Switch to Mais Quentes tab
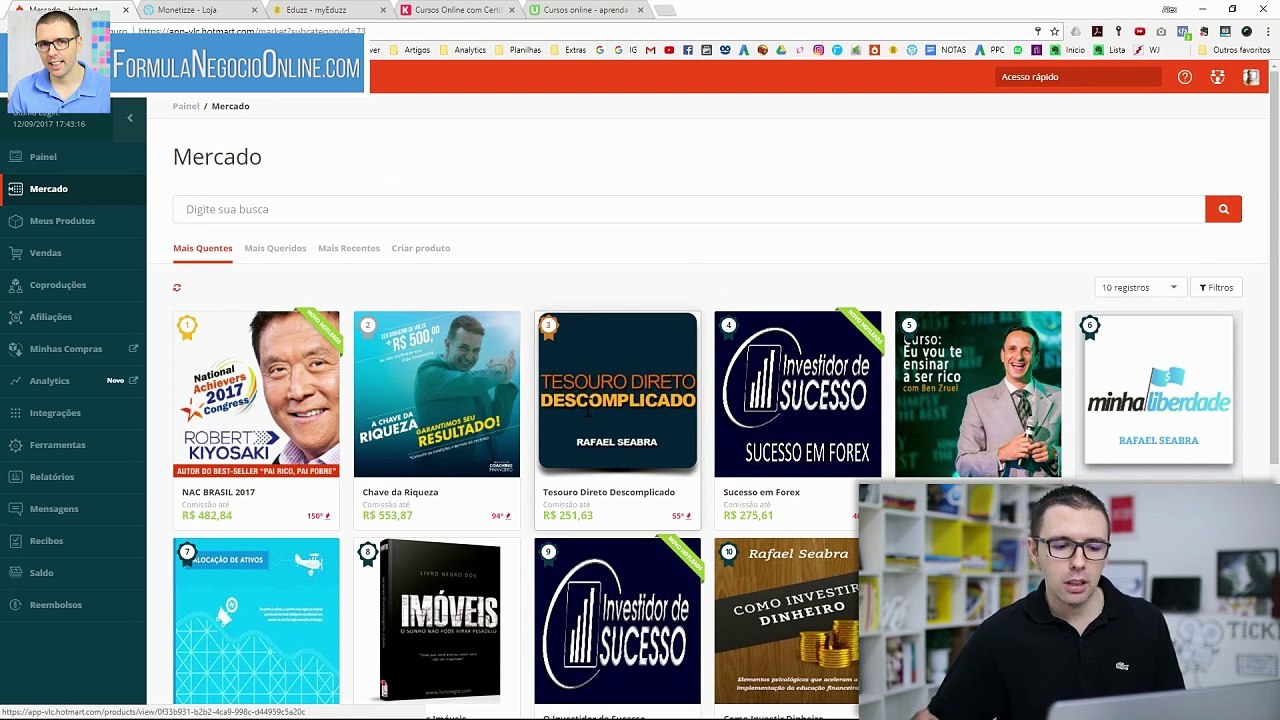Viewport: 1280px width, 720px height. click(x=203, y=248)
